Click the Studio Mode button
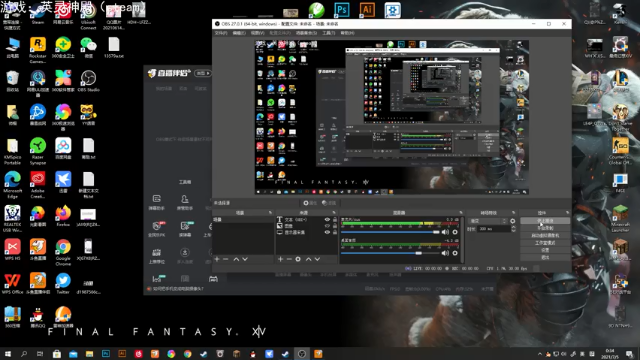640x360 pixels. tap(545, 243)
